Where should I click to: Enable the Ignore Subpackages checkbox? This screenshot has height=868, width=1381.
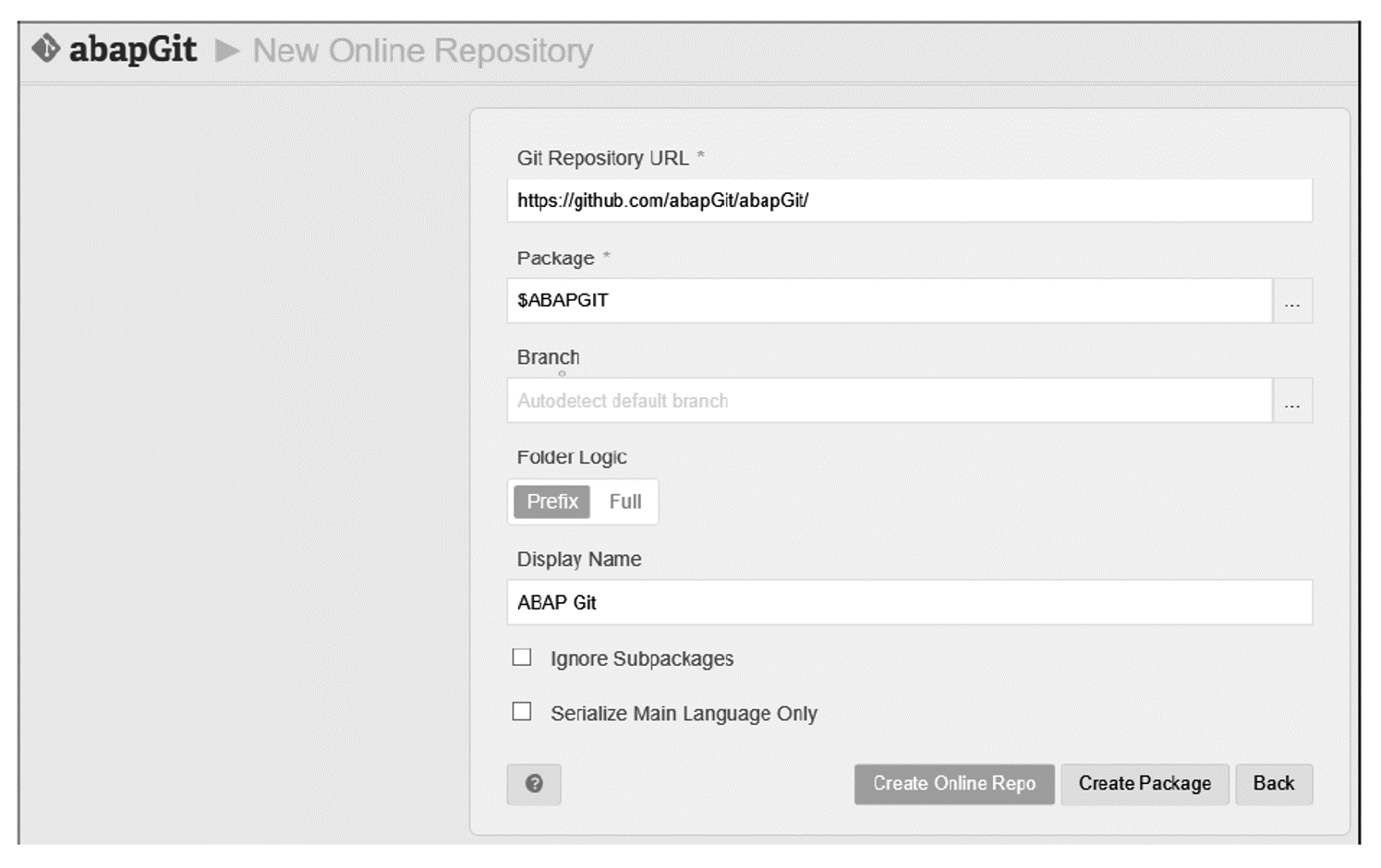(522, 657)
